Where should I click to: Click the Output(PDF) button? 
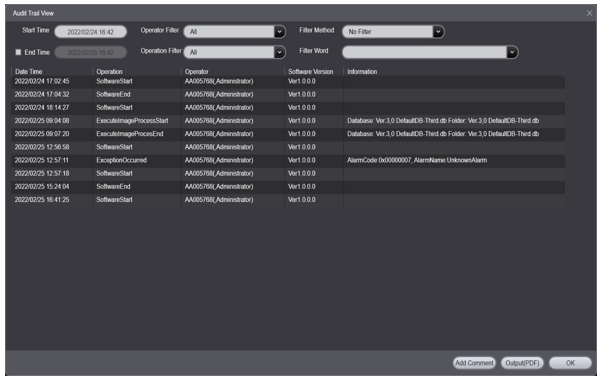click(x=522, y=363)
